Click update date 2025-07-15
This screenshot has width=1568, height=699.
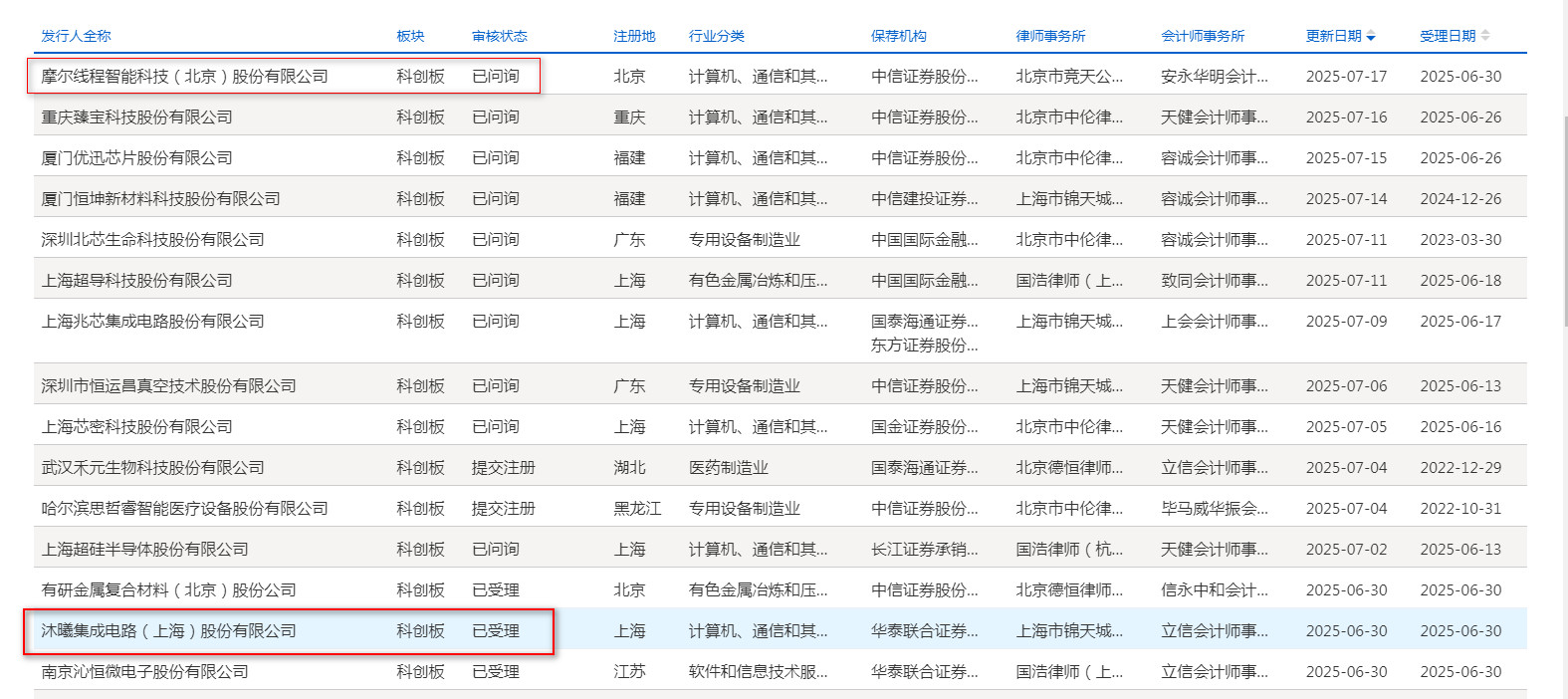point(1346,158)
